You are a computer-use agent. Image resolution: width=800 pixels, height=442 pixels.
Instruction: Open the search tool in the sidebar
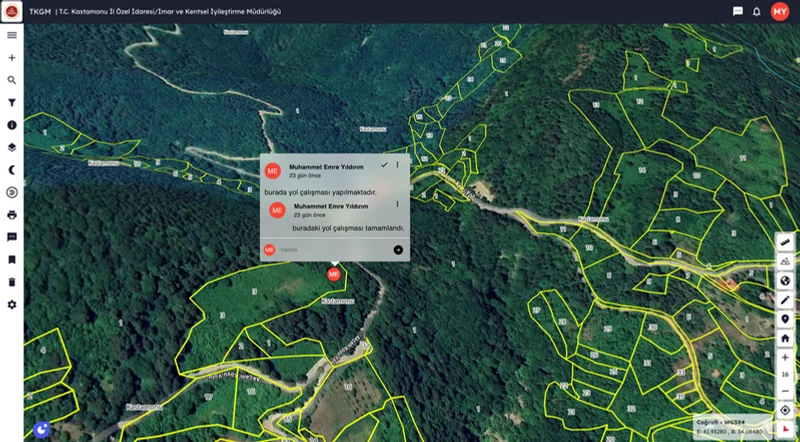[x=12, y=80]
